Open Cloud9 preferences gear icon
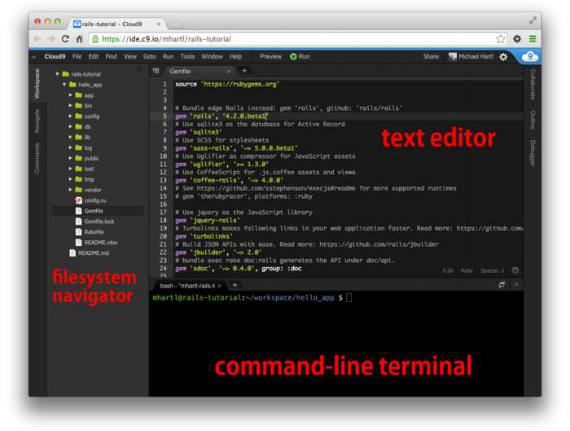Viewport: 570px width, 431px height. pos(503,57)
